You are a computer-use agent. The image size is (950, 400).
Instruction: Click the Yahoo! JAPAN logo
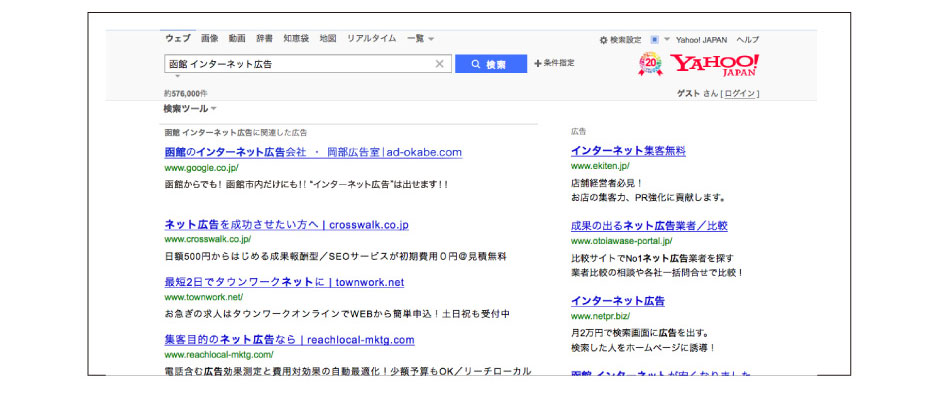pyautogui.click(x=714, y=64)
